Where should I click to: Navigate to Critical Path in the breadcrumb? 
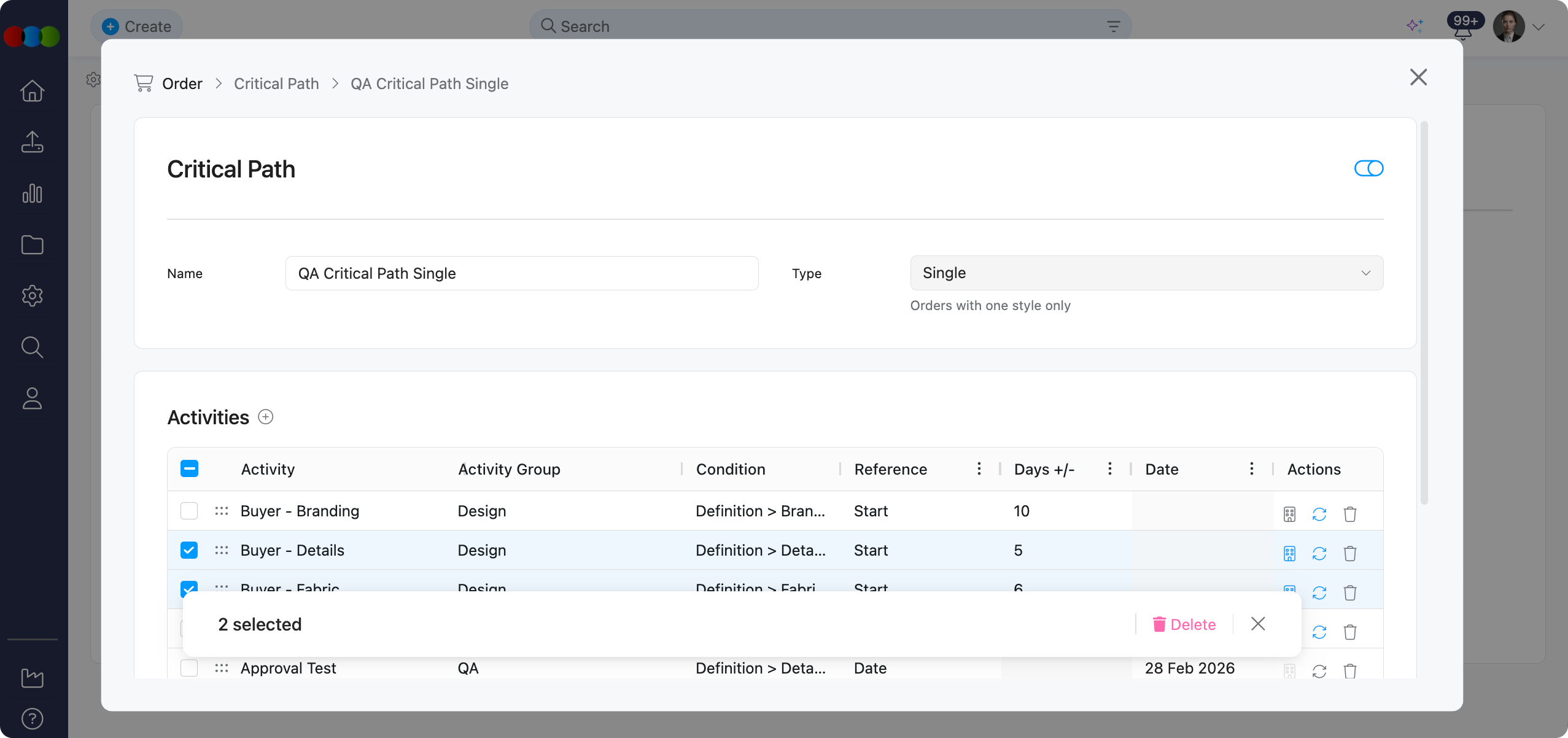pyautogui.click(x=276, y=83)
